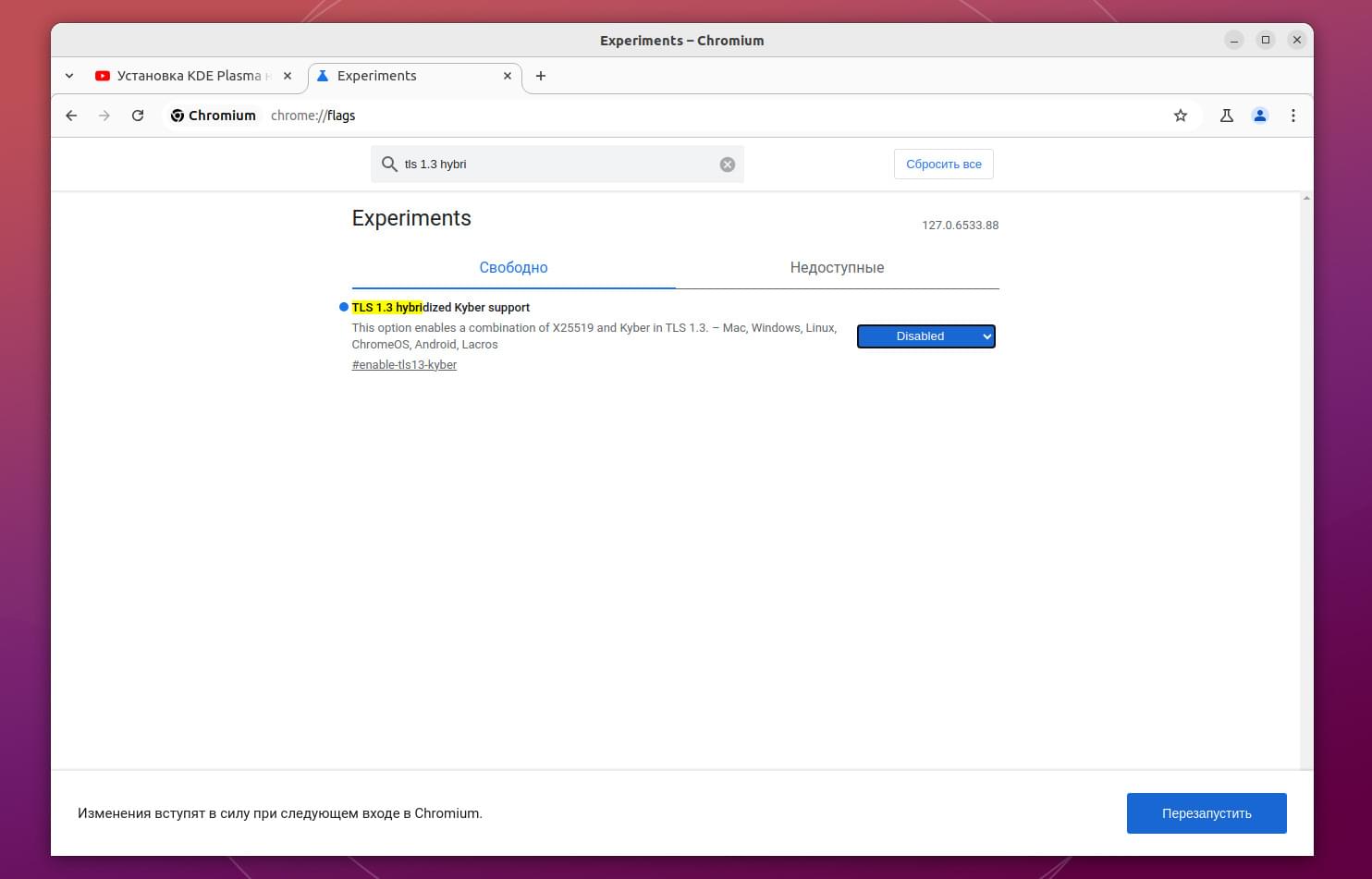Maximize the Chromium window
Viewport: 1372px width, 879px height.
click(x=1266, y=40)
